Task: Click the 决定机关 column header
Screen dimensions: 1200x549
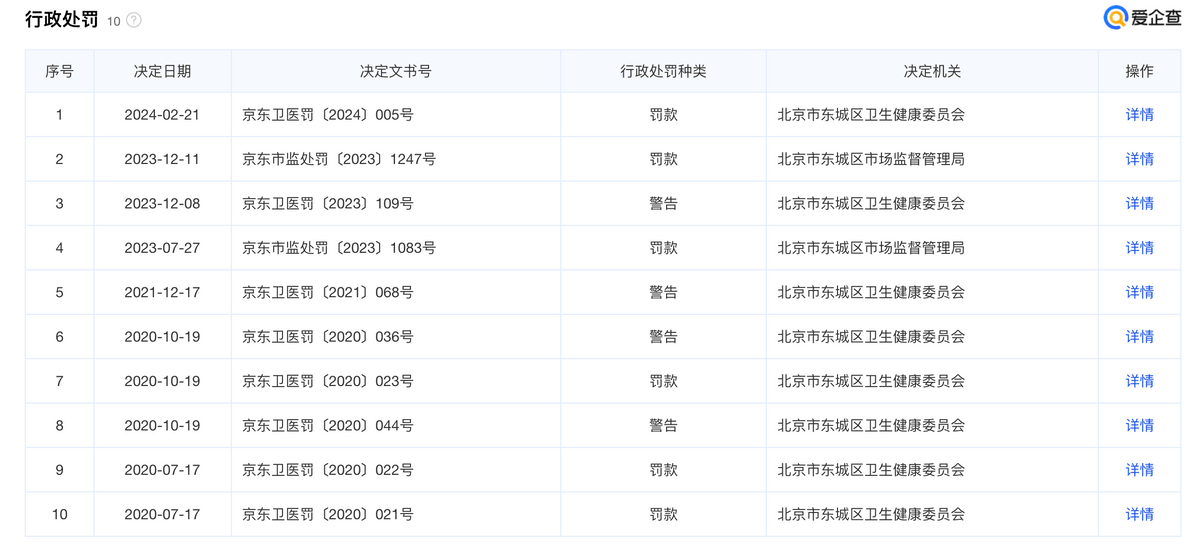Action: (x=931, y=71)
